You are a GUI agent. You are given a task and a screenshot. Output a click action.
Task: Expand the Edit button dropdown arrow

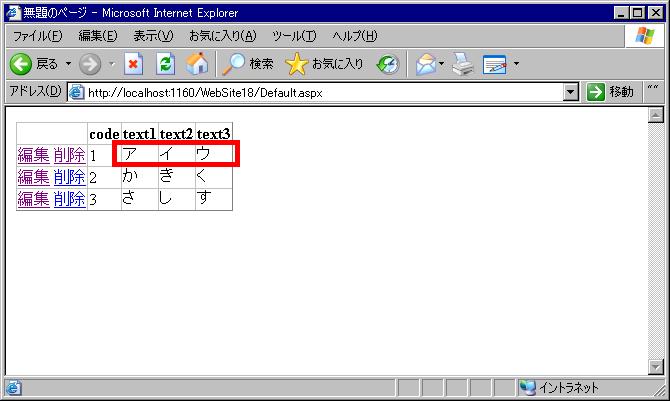tap(516, 64)
